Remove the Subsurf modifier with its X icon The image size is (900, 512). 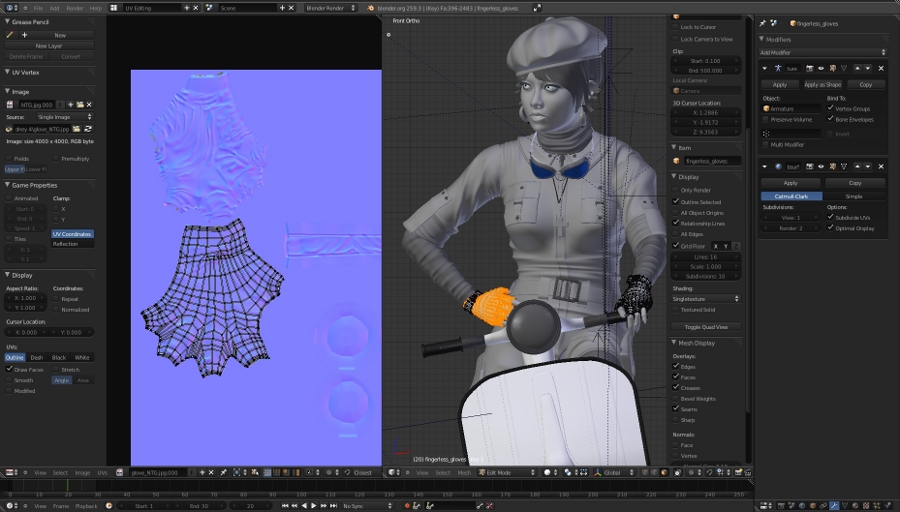[x=881, y=166]
